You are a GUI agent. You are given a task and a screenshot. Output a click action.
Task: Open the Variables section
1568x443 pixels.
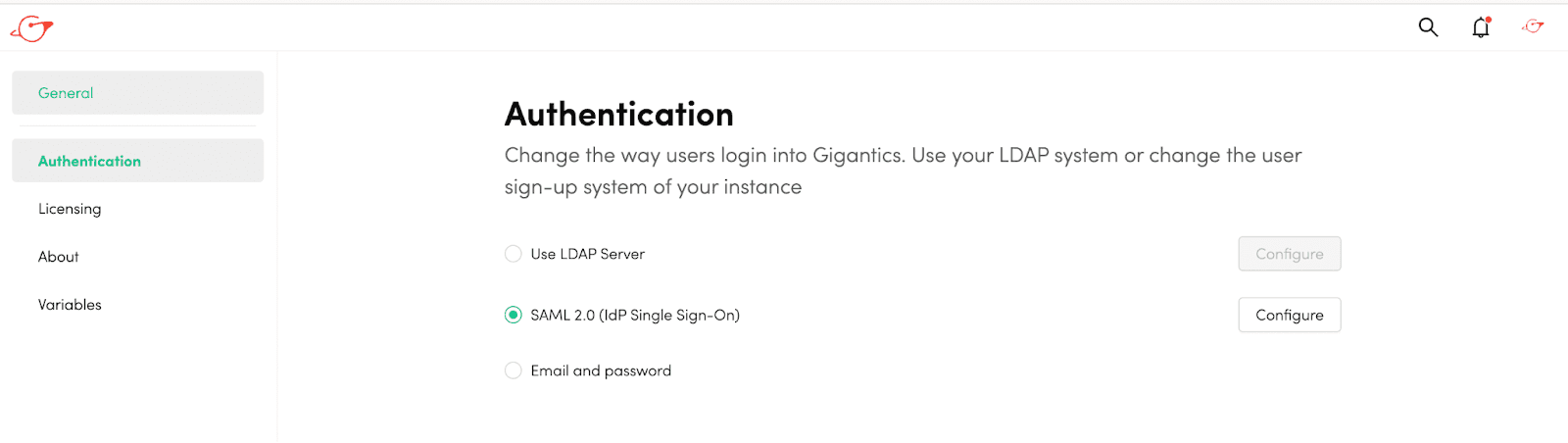[70, 305]
